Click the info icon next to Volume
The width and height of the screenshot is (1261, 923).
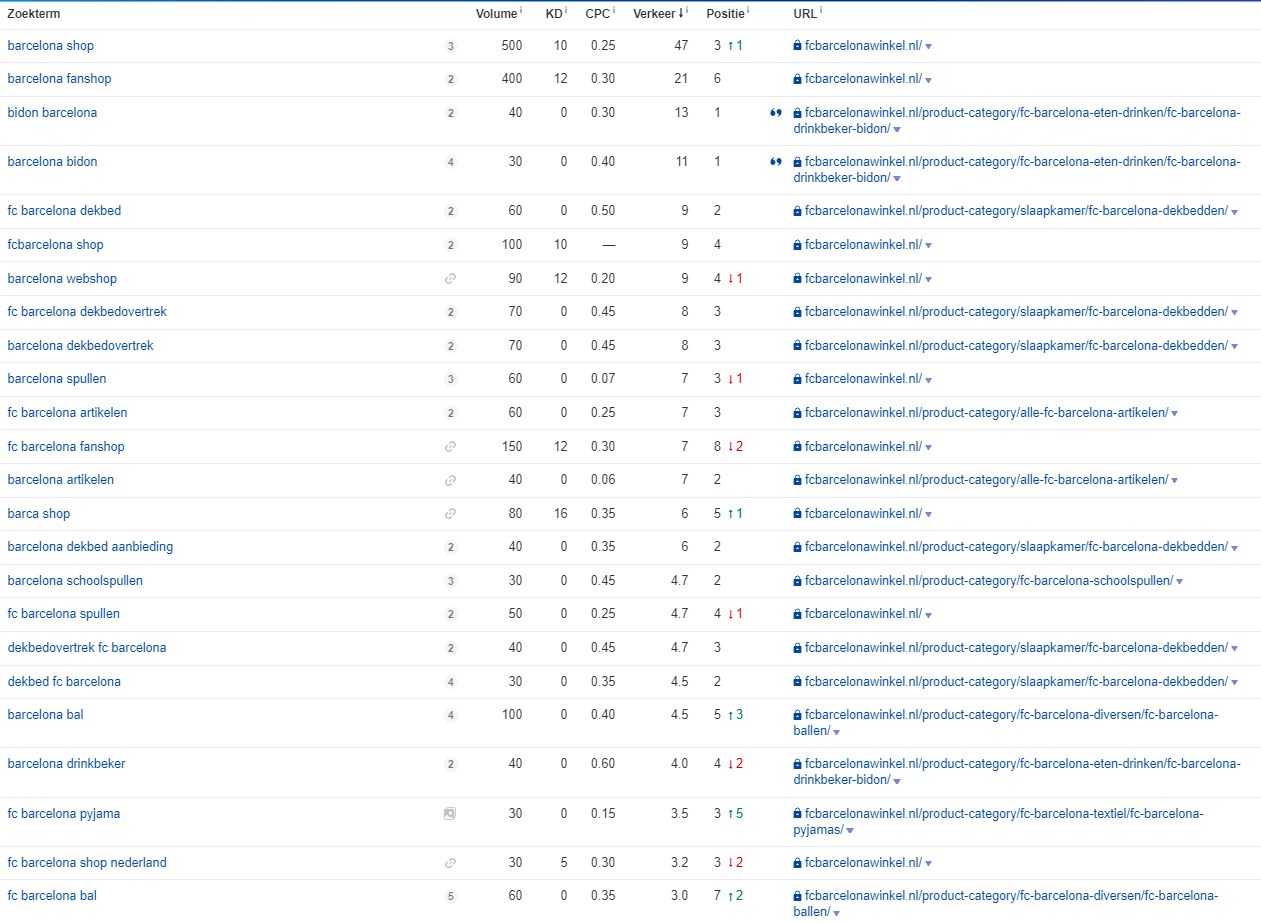point(520,11)
